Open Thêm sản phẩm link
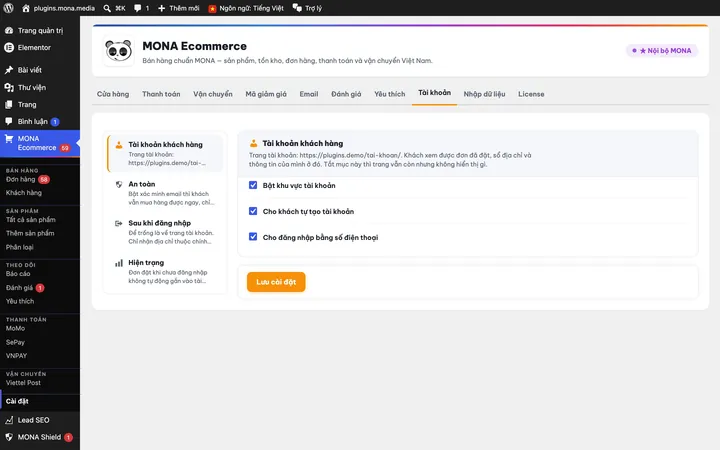 click(30, 233)
